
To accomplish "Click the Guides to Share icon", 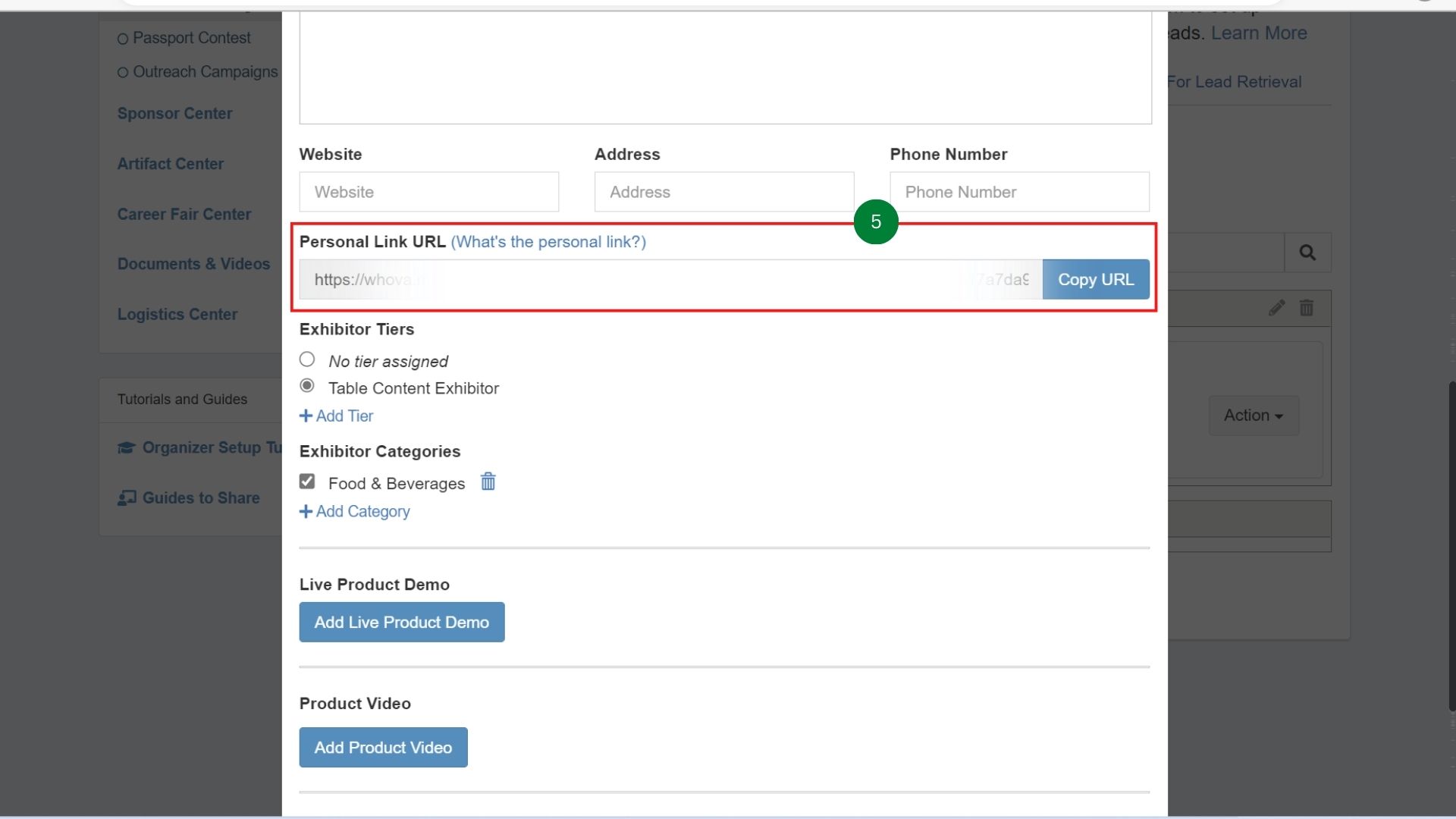I will pos(127,498).
